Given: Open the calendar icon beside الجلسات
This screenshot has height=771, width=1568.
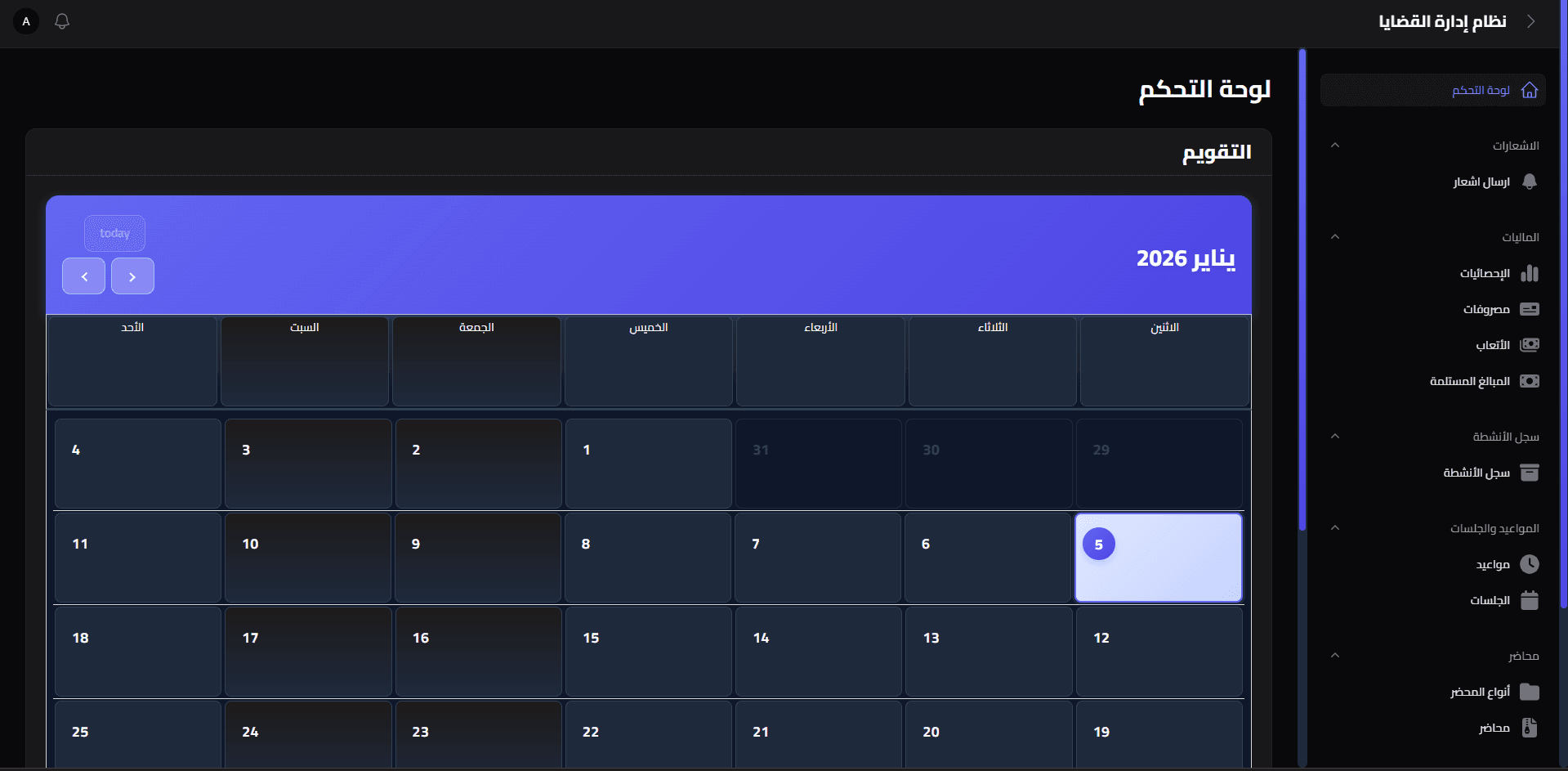Looking at the screenshot, I should 1530,600.
